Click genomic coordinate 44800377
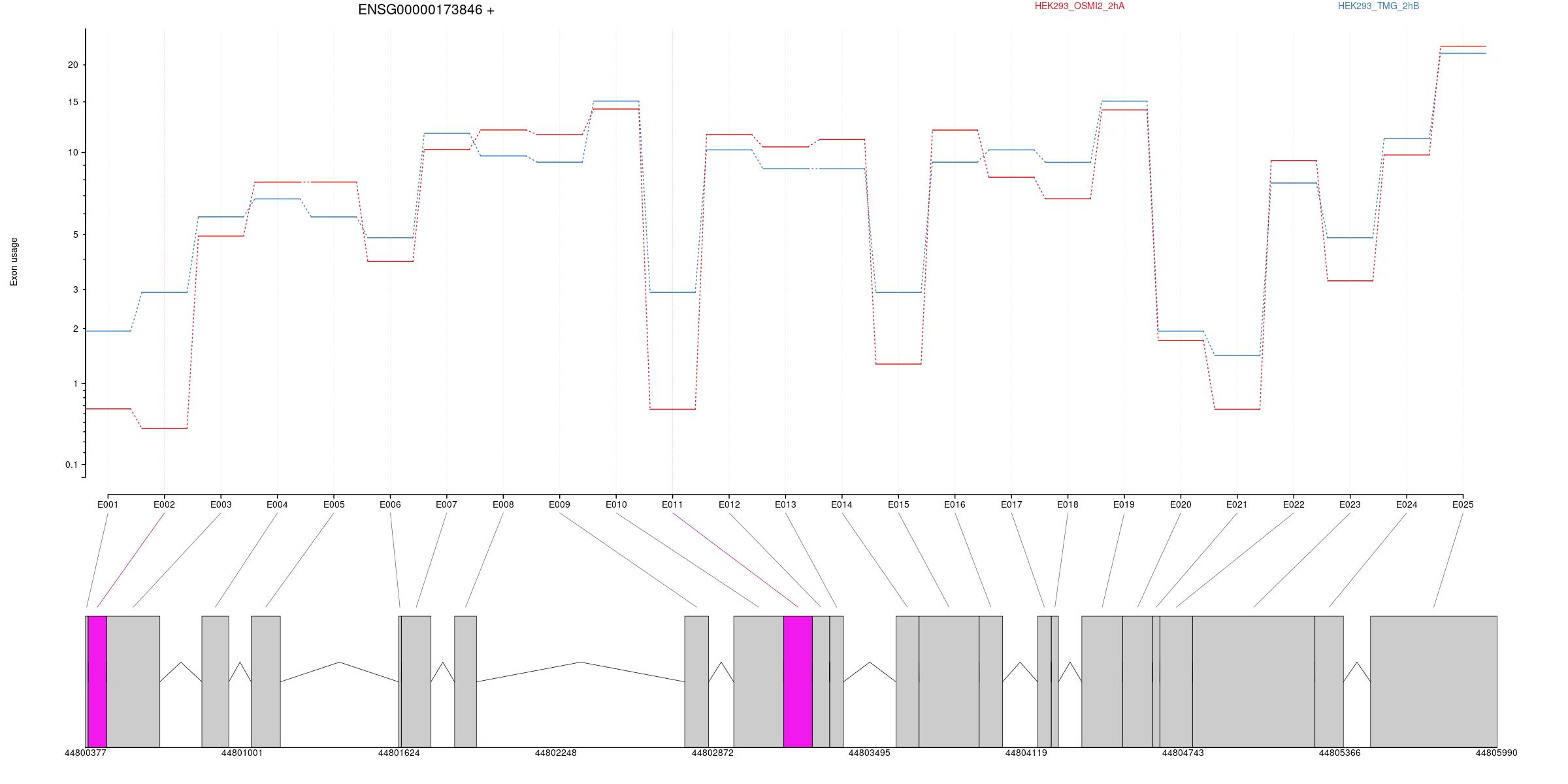This screenshot has width=1568, height=784. (86, 753)
